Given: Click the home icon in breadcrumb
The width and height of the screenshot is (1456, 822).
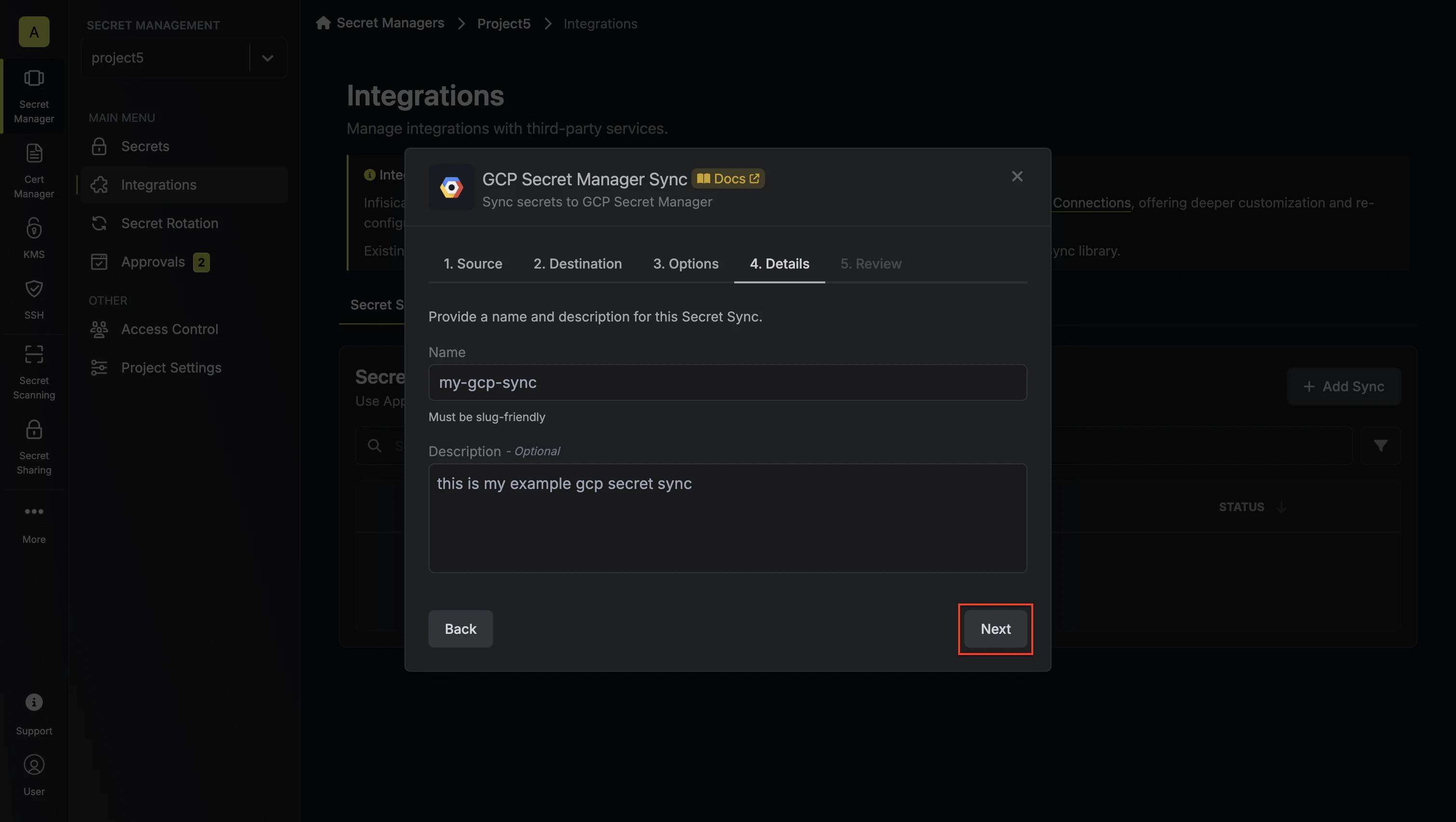Looking at the screenshot, I should pyautogui.click(x=323, y=23).
